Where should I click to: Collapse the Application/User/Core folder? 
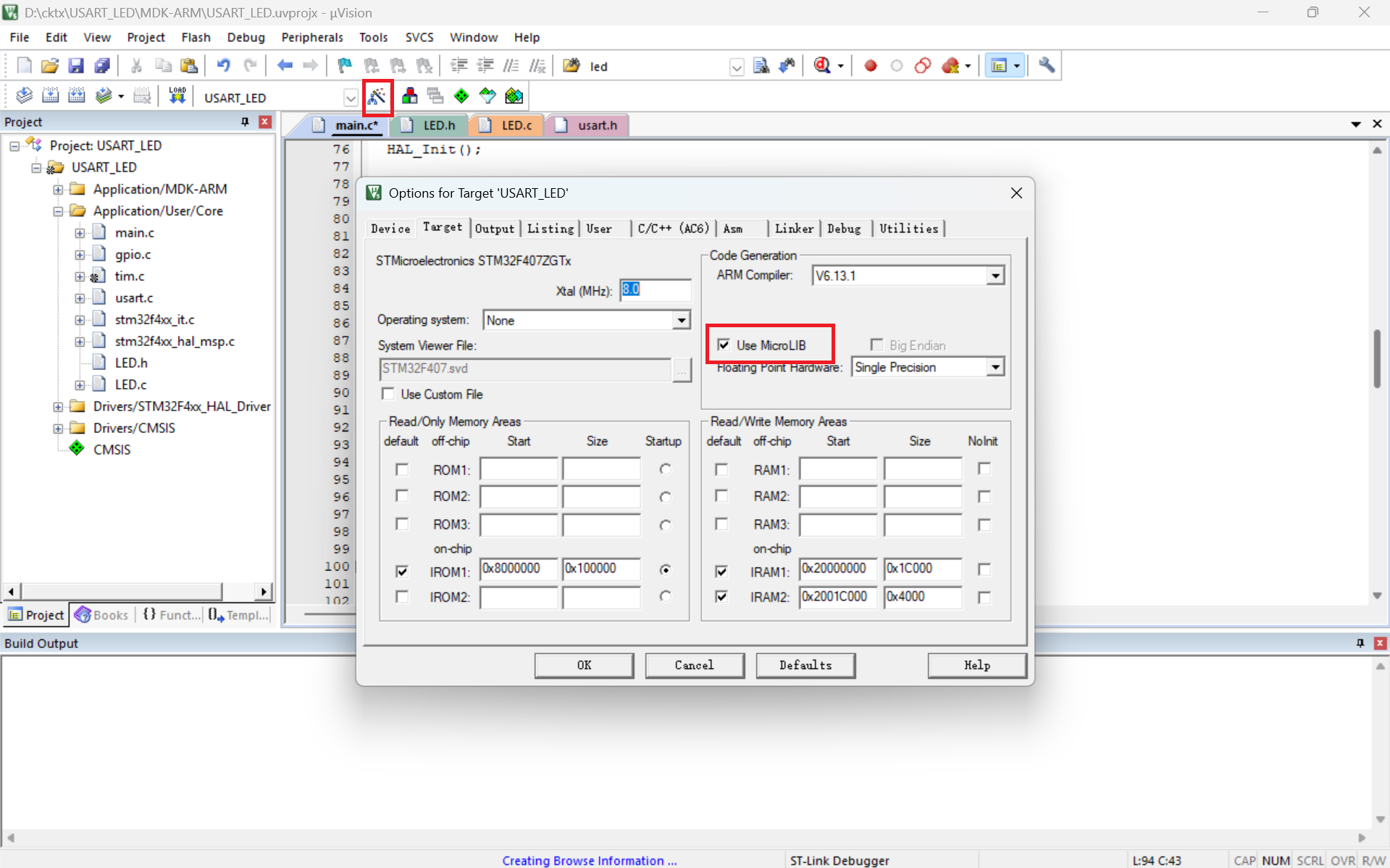(x=58, y=211)
